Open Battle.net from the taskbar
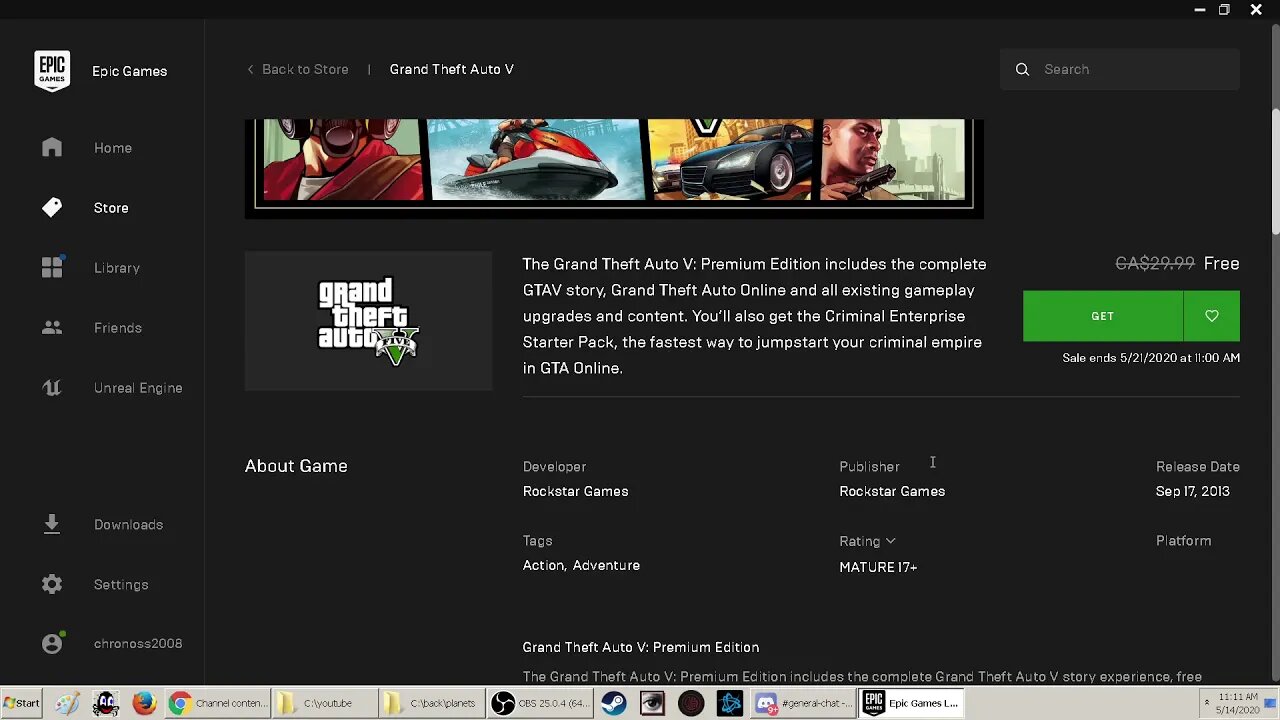Viewport: 1280px width, 720px height. coord(730,703)
